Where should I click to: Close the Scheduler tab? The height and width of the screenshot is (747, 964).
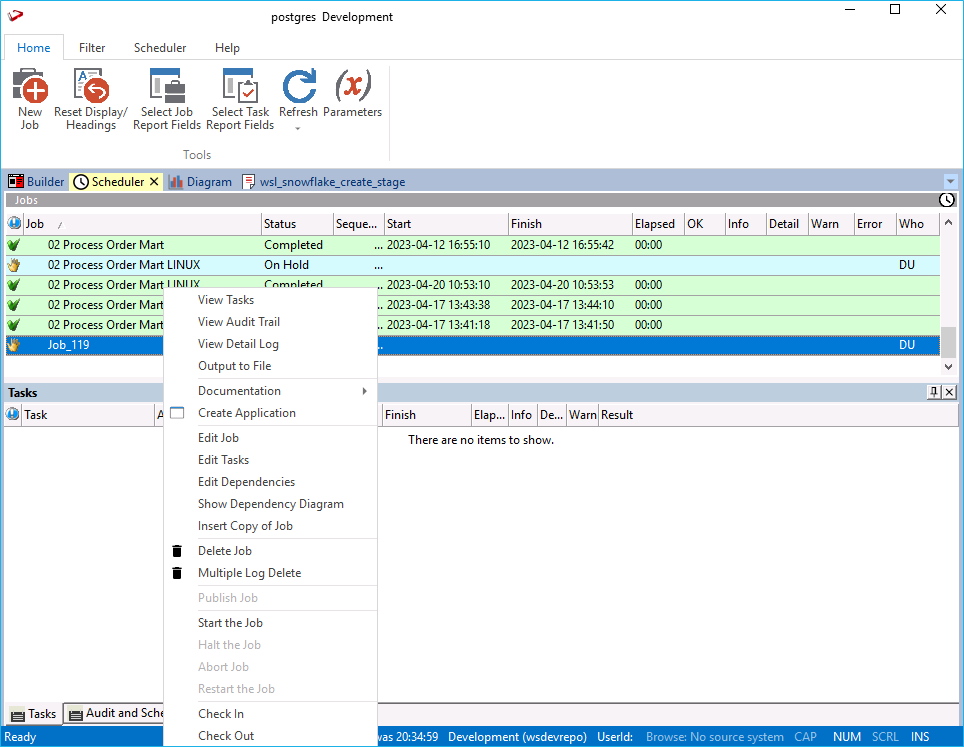pos(154,182)
